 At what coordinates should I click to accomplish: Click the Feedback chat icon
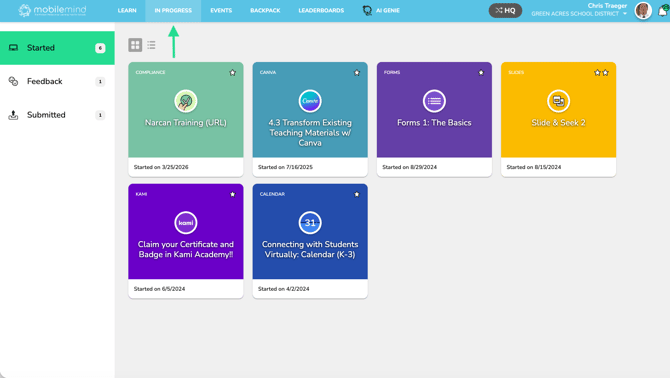click(13, 81)
